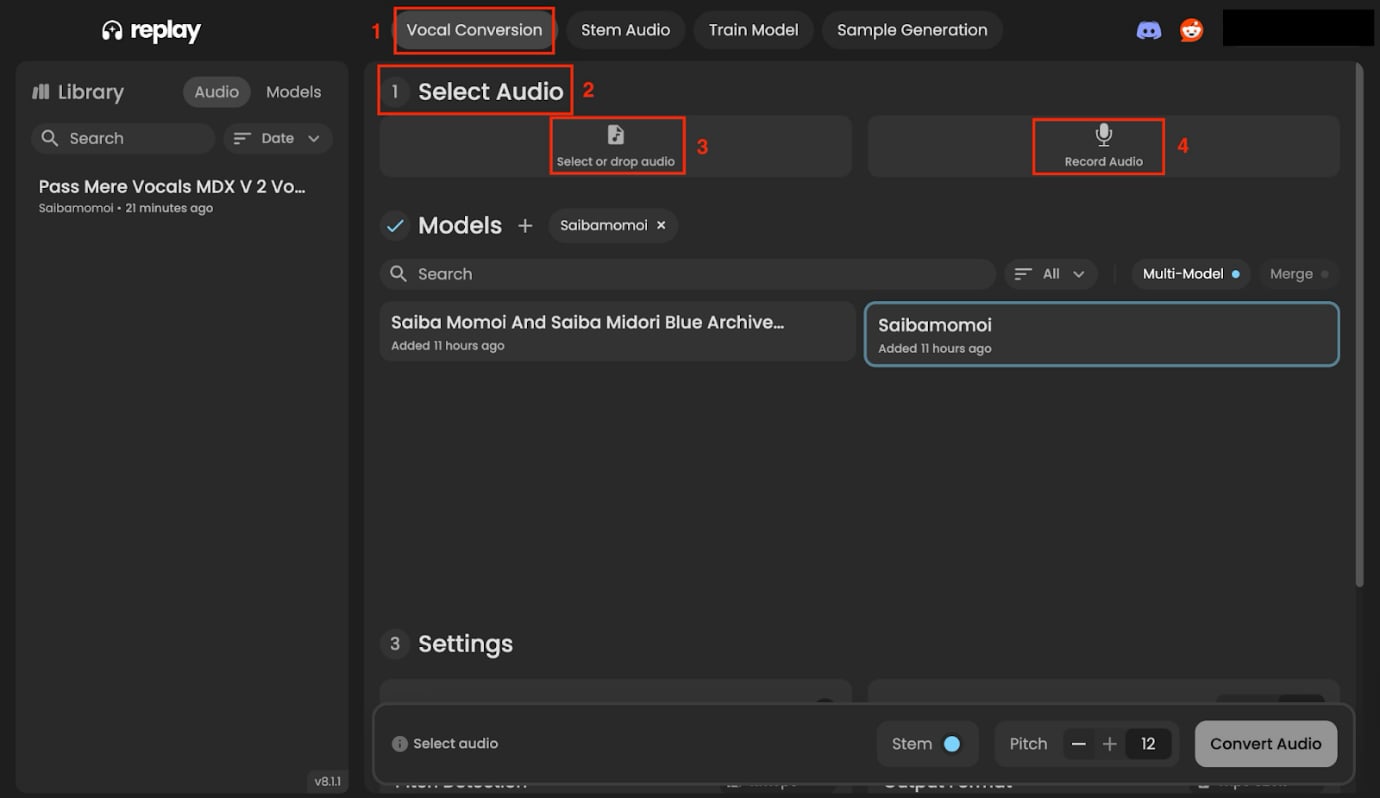Screen dimensions: 1380x798
Task: Click the Convert Audio button
Action: point(1265,744)
